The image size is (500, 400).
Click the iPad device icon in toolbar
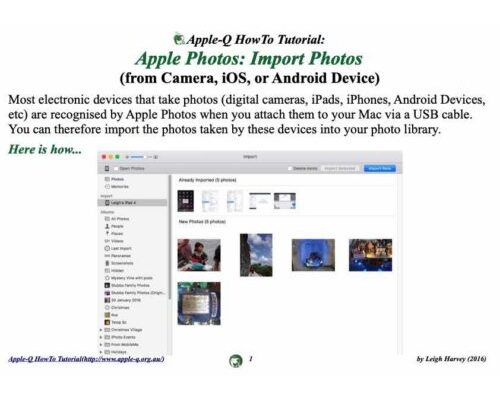point(107,168)
